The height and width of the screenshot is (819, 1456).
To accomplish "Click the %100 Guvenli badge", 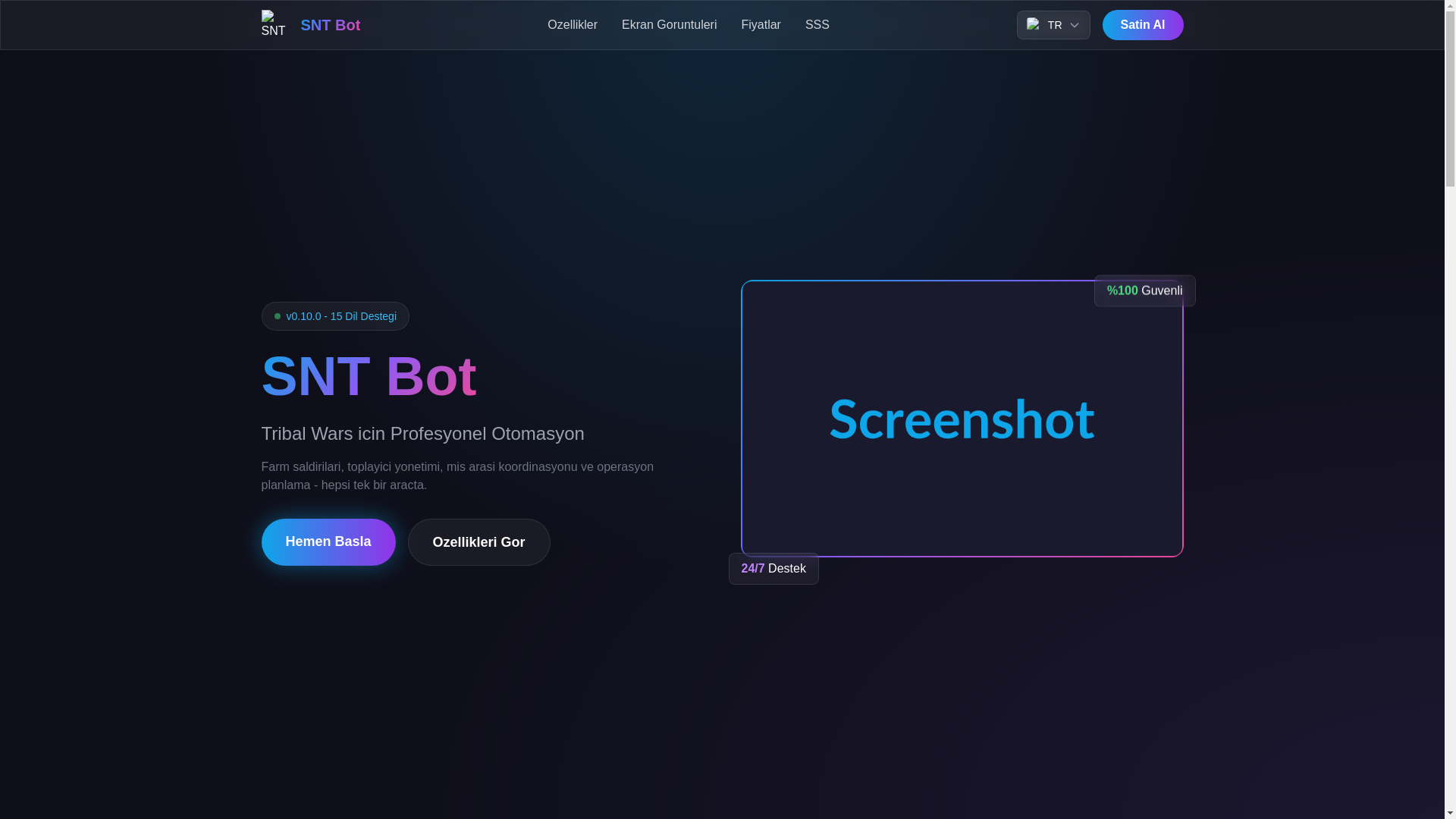I will coord(1144,290).
